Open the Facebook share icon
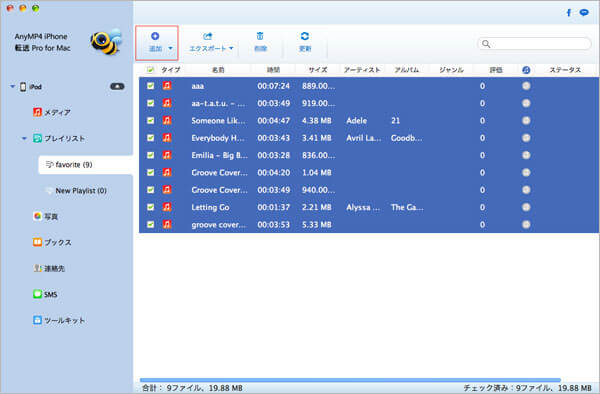 (569, 13)
